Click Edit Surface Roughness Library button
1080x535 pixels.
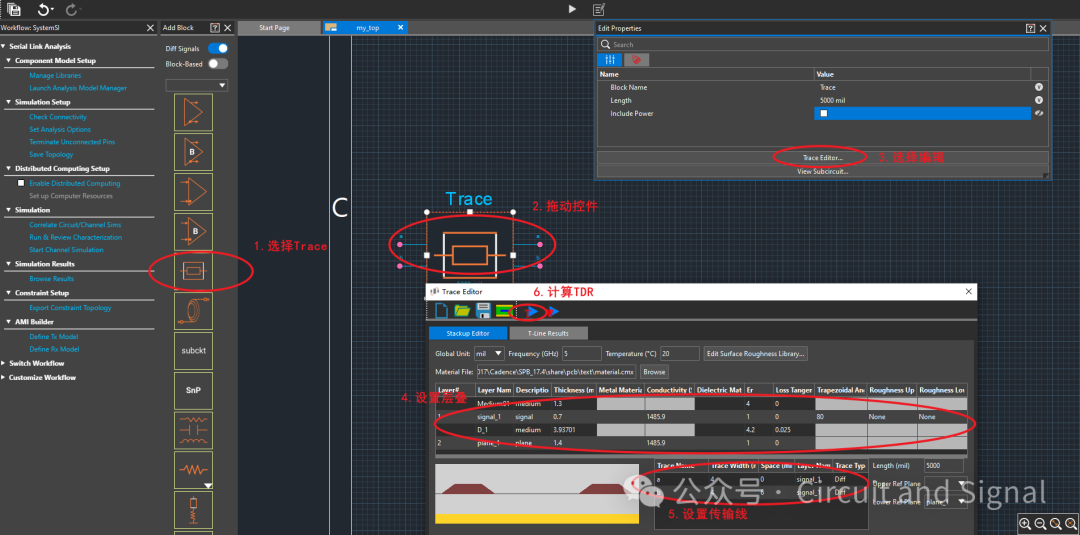pos(756,353)
